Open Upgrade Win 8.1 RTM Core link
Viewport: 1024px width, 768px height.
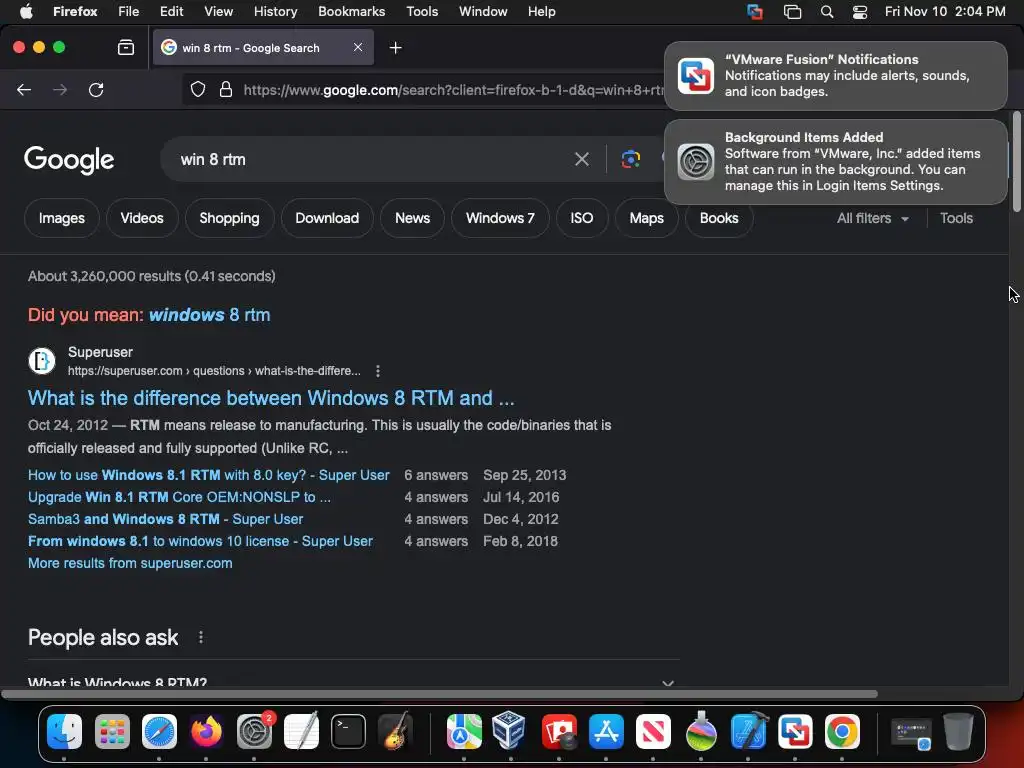tap(180, 497)
